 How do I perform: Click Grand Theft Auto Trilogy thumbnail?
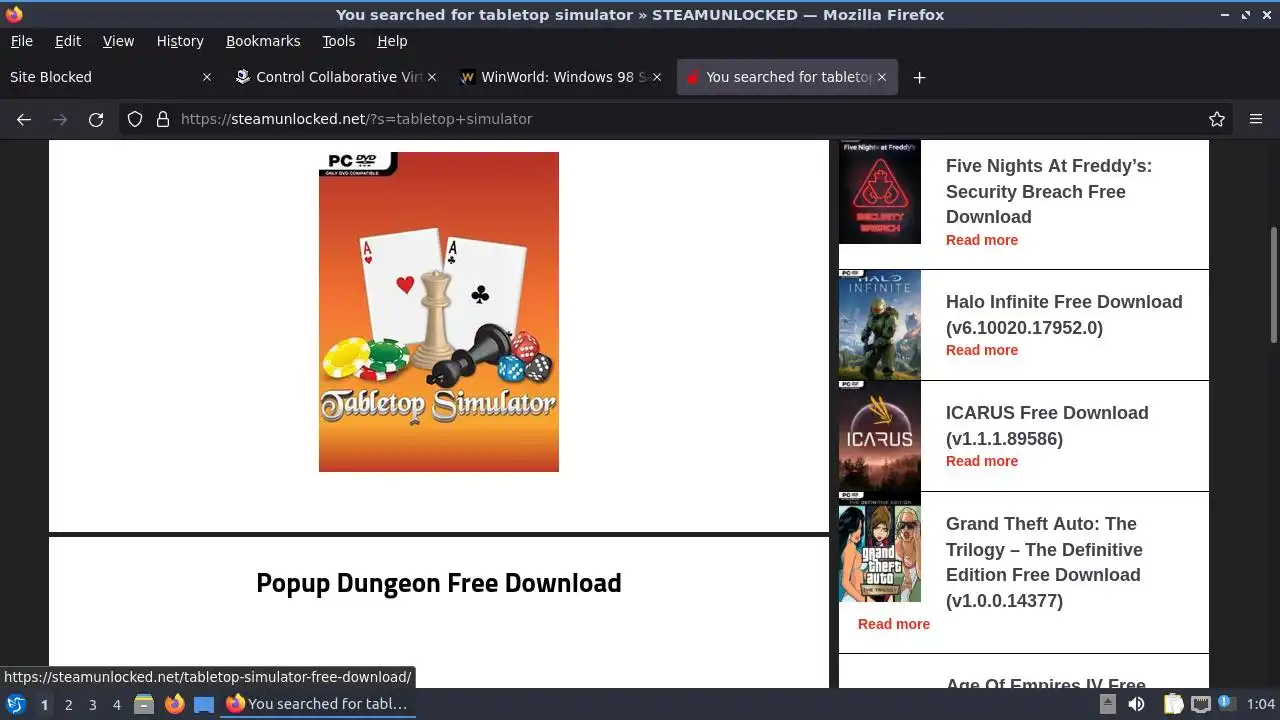pyautogui.click(x=880, y=547)
